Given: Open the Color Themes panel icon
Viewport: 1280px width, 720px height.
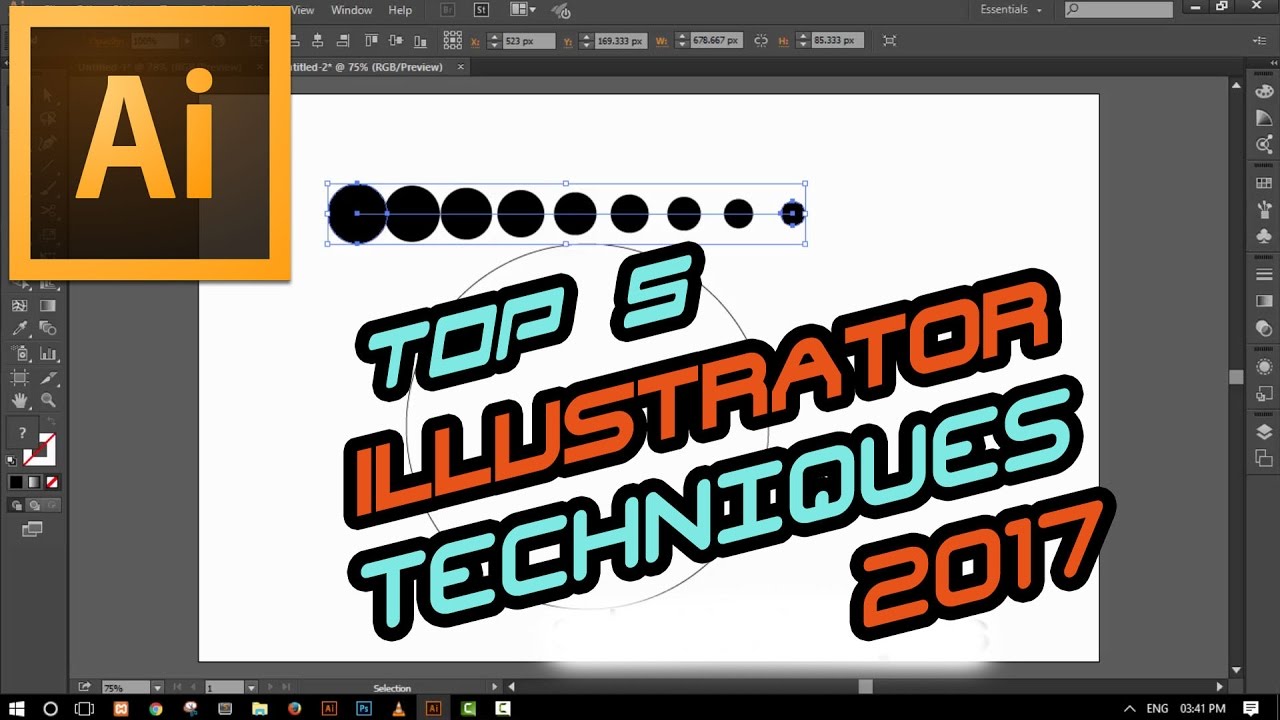Looking at the screenshot, I should click(x=1264, y=144).
